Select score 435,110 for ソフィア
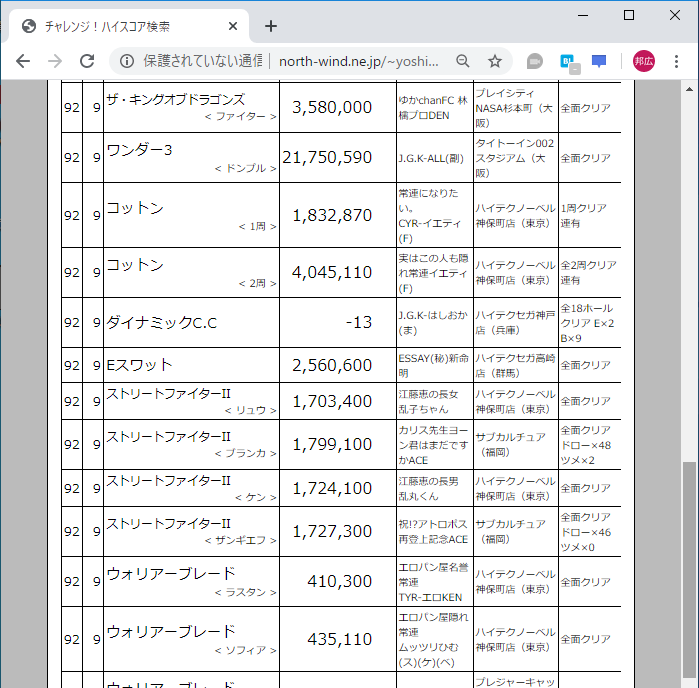699x688 pixels. [x=339, y=639]
